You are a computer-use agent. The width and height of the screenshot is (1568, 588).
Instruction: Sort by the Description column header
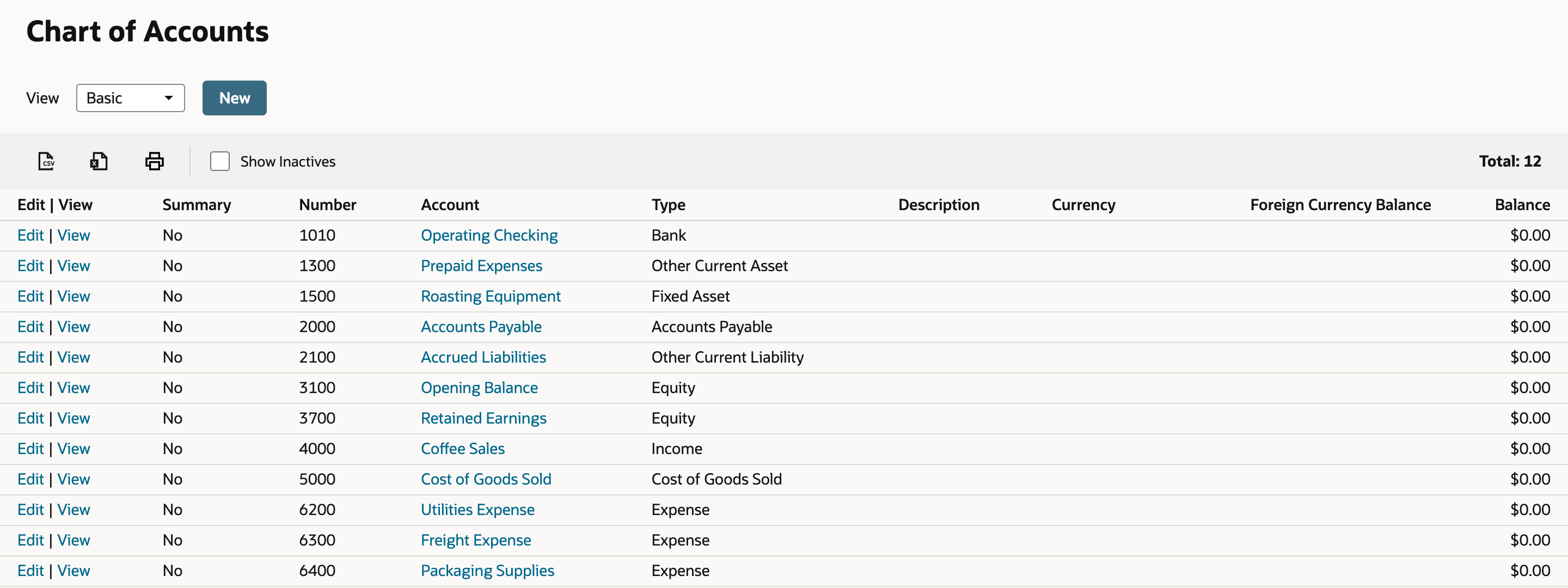point(939,205)
